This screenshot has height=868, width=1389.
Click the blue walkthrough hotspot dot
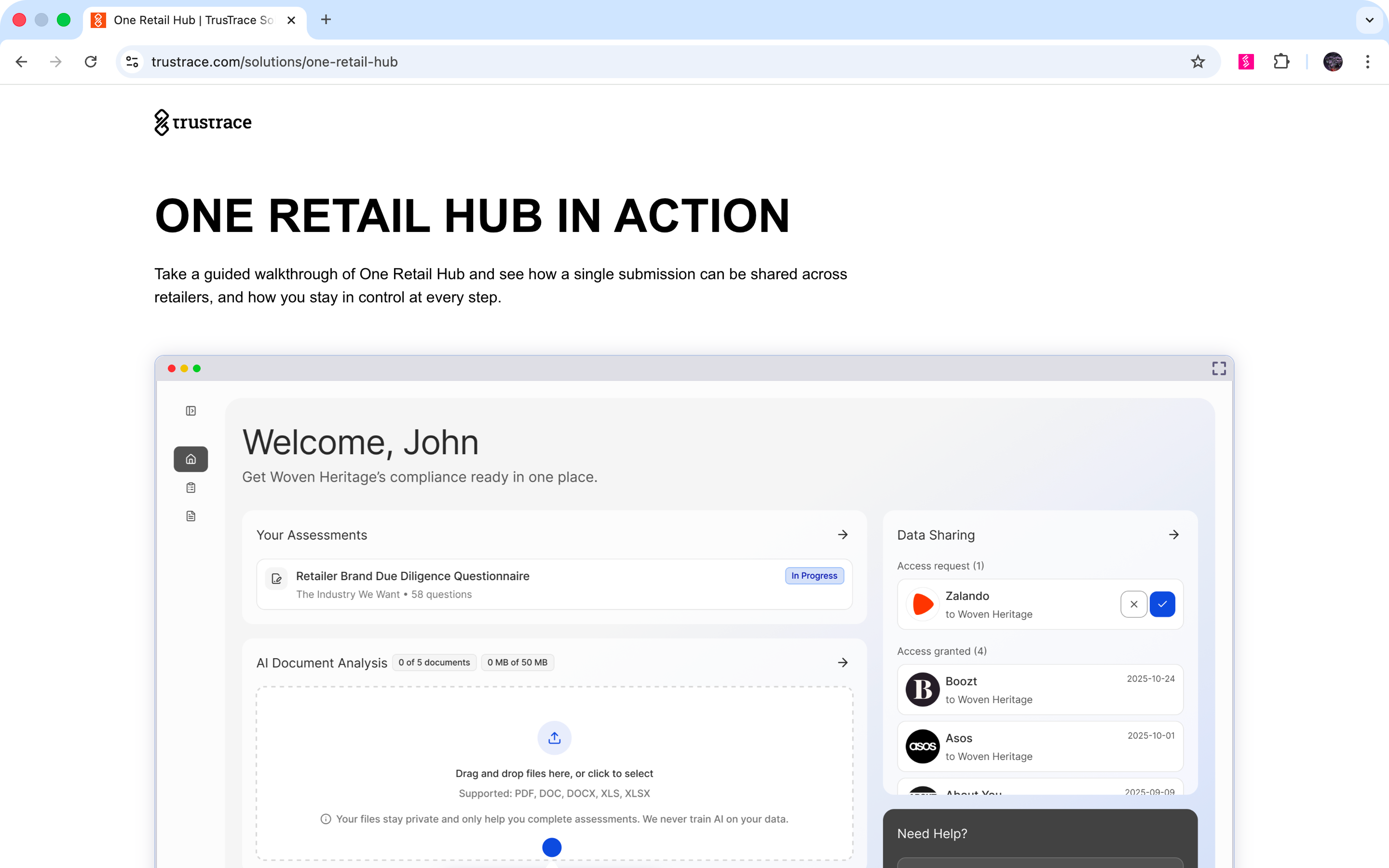coord(552,847)
